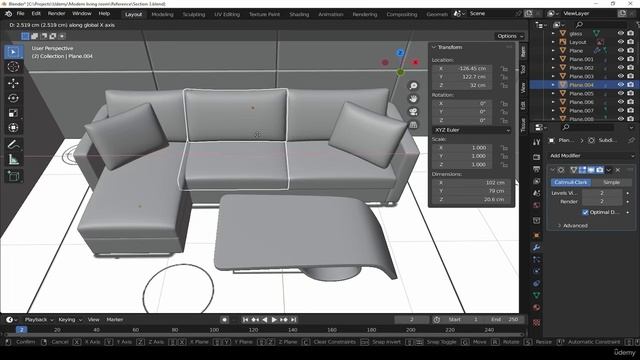Activate the Scale tool
This screenshot has height=360, width=640.
13,113
